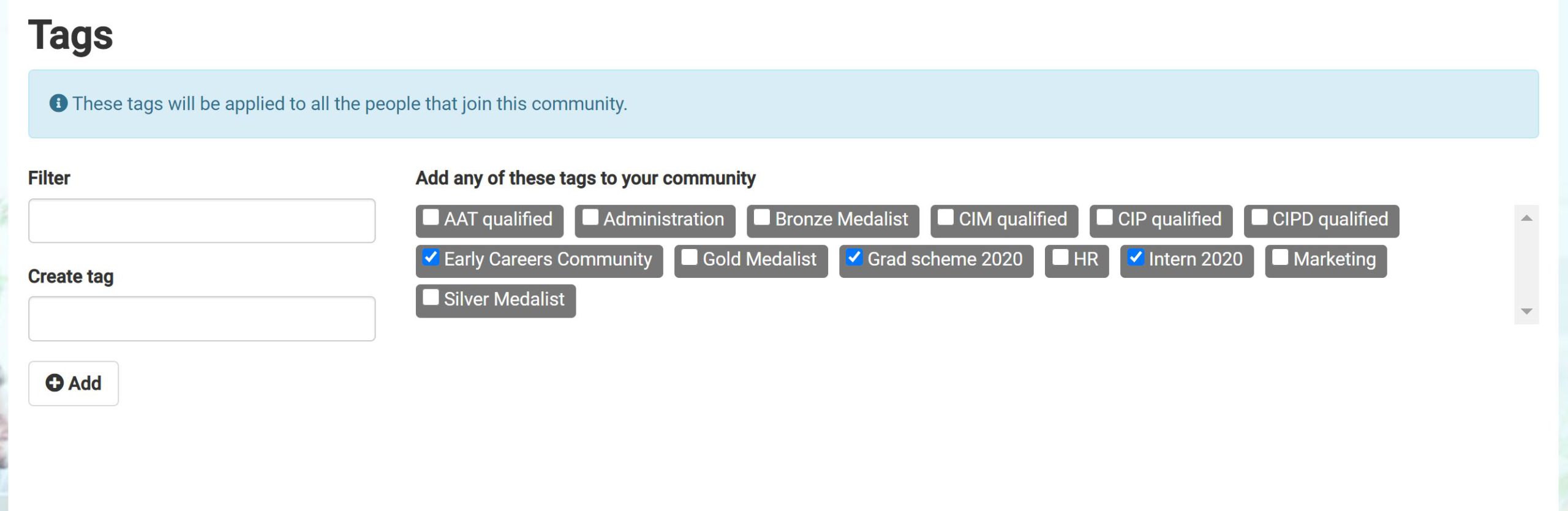Click the tag list scroll down arrow
This screenshot has width=1568, height=511.
pos(1526,311)
